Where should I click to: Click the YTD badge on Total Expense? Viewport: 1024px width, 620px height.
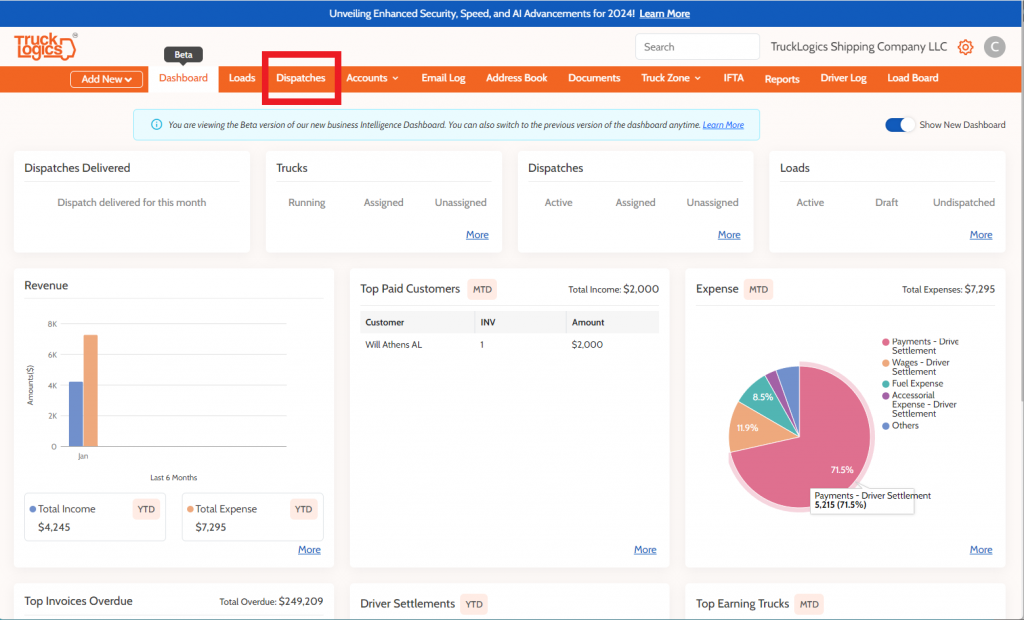[303, 509]
